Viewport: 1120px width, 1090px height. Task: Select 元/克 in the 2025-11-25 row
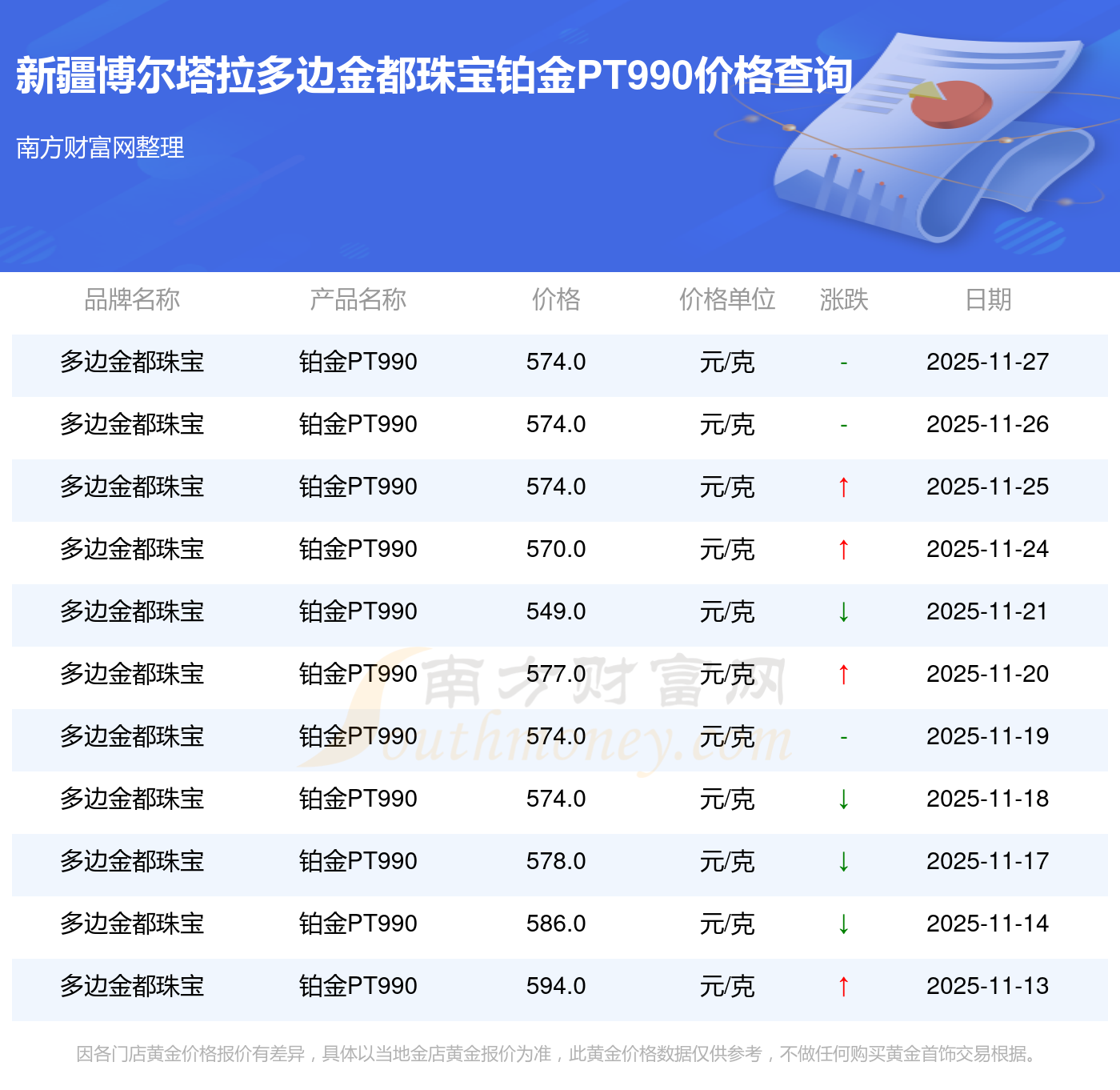click(727, 487)
